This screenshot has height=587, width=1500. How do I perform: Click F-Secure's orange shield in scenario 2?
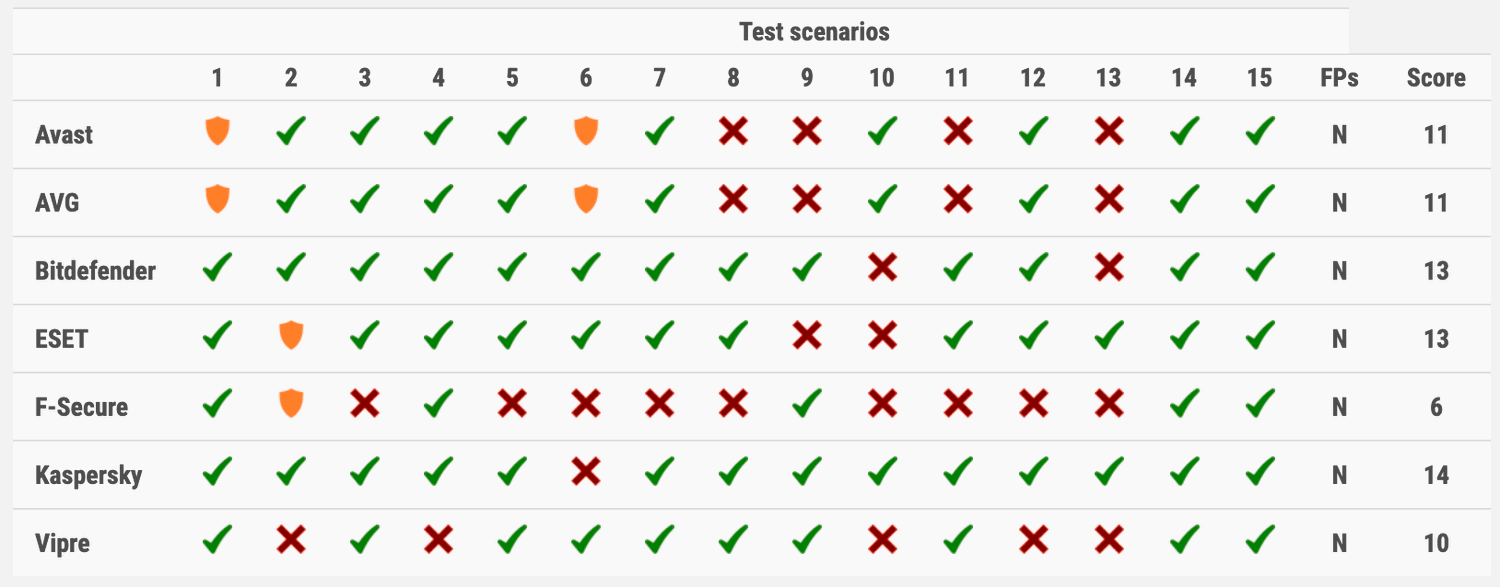291,404
